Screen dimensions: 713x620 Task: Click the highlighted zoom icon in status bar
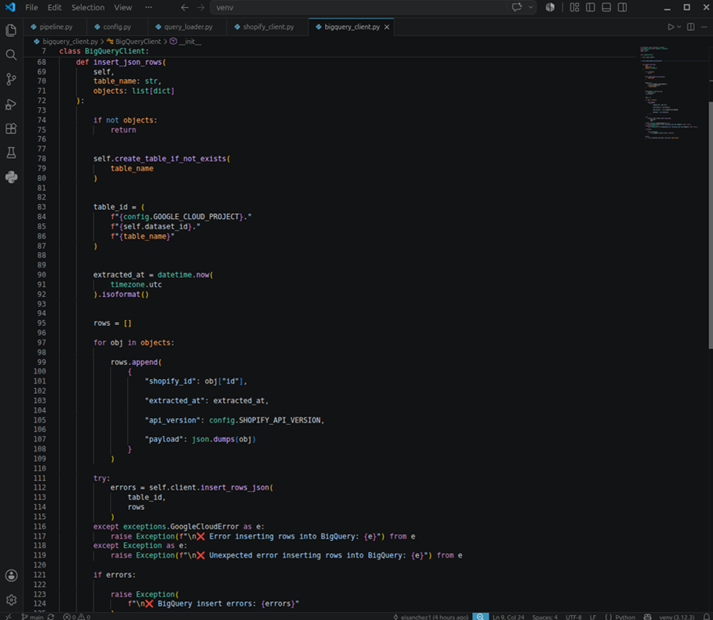[x=481, y=617]
